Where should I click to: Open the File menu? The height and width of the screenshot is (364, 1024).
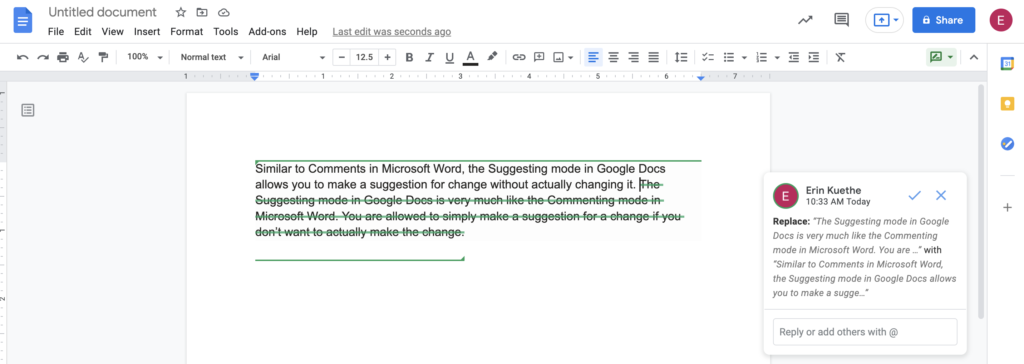click(56, 31)
